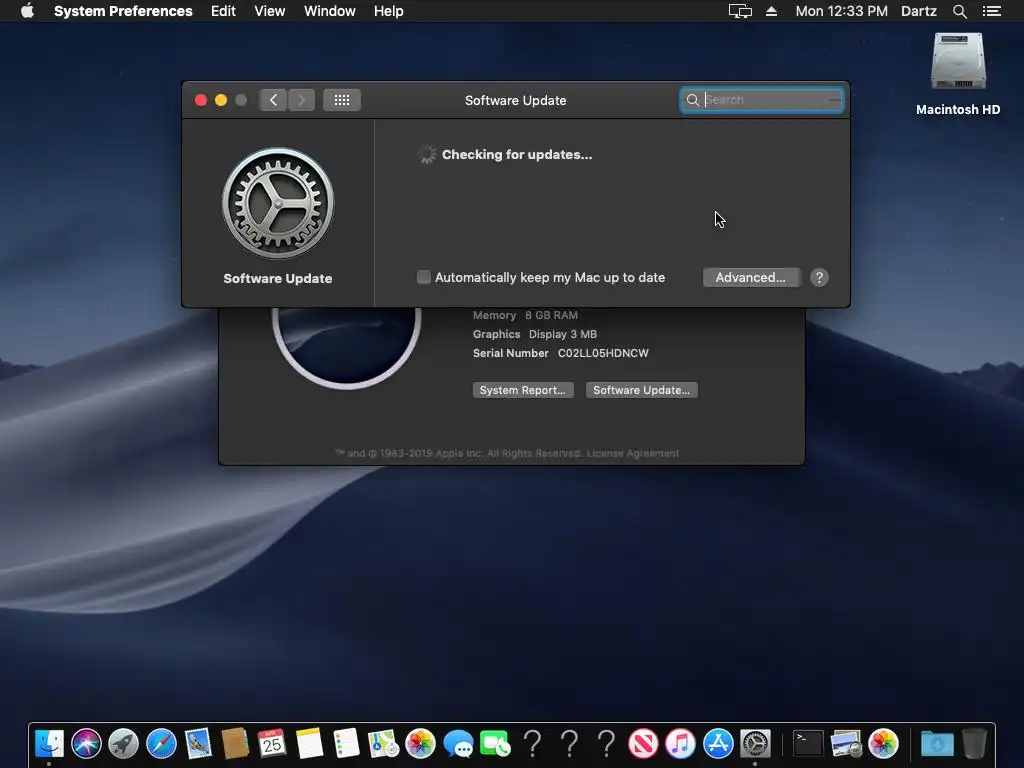Open Finder from the dock
This screenshot has height=768, width=1024.
[49, 744]
